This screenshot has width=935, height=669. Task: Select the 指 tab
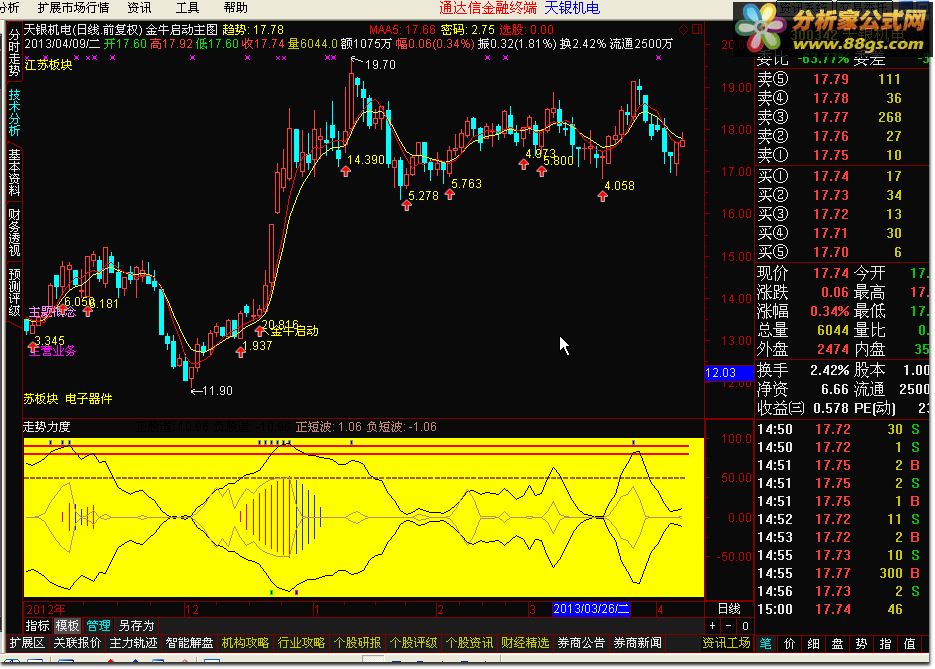click(x=886, y=643)
